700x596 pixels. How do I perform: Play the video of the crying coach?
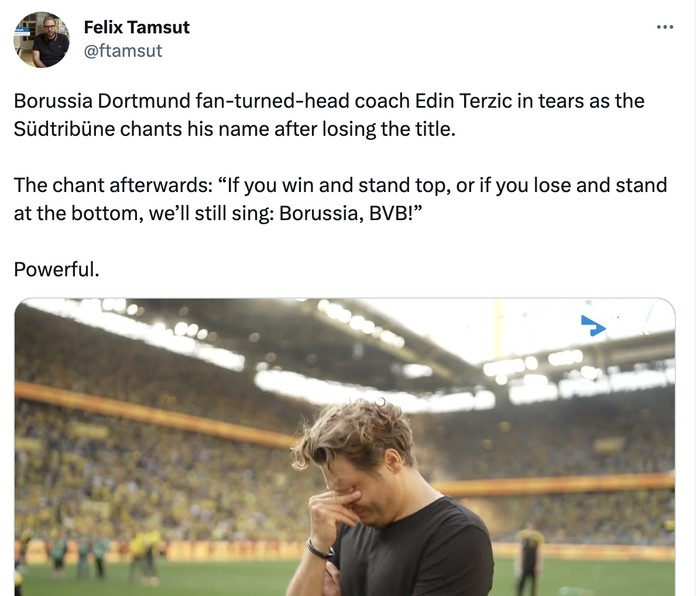click(x=345, y=447)
